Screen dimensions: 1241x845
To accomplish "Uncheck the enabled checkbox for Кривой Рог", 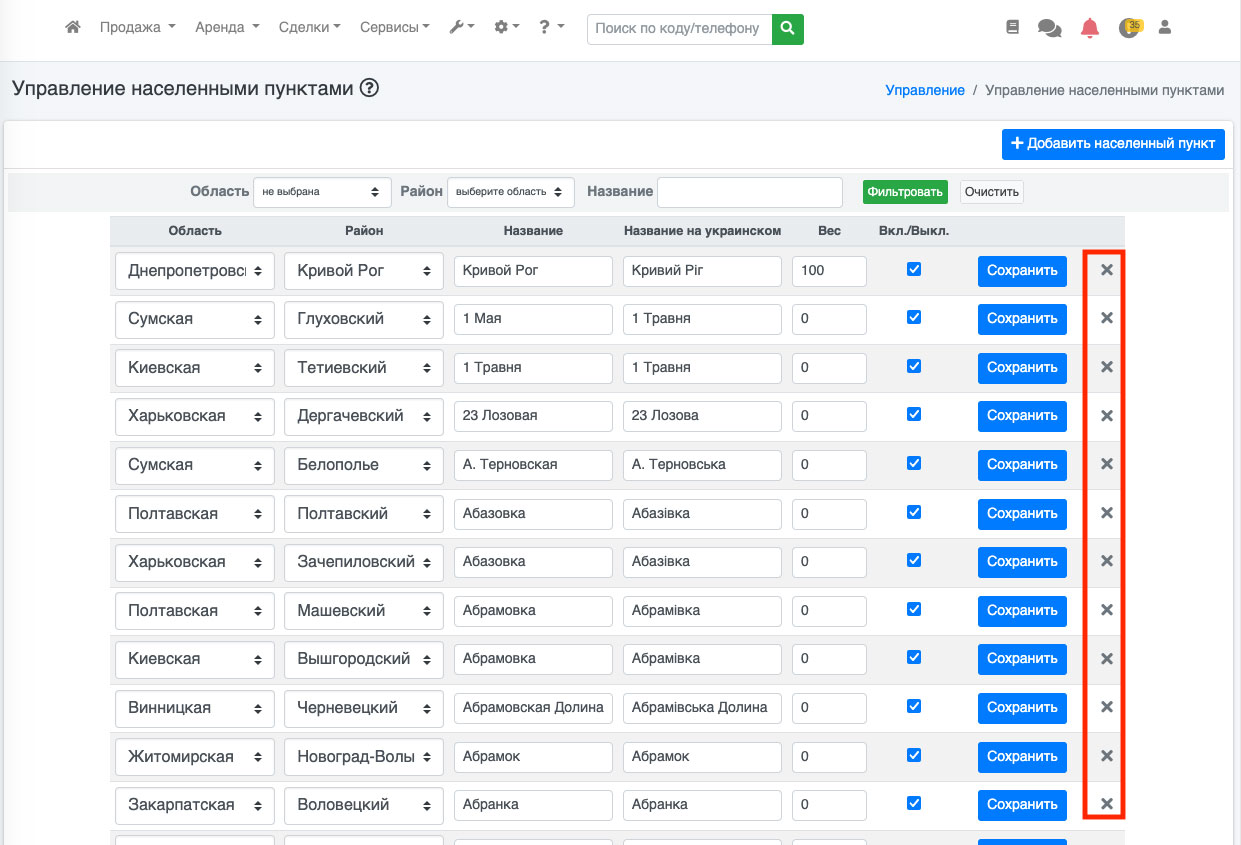I will point(913,269).
